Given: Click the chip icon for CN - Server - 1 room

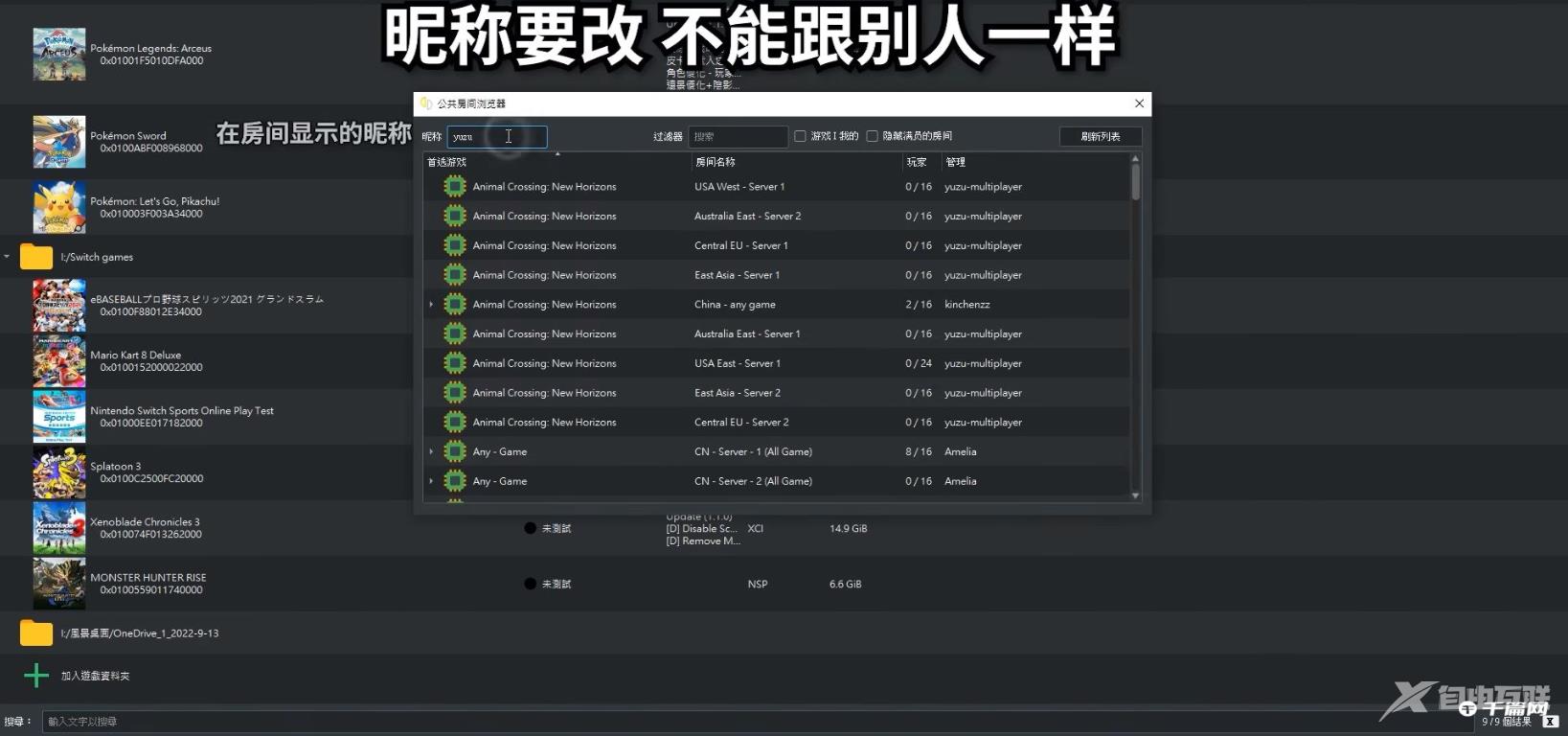Looking at the screenshot, I should [455, 451].
